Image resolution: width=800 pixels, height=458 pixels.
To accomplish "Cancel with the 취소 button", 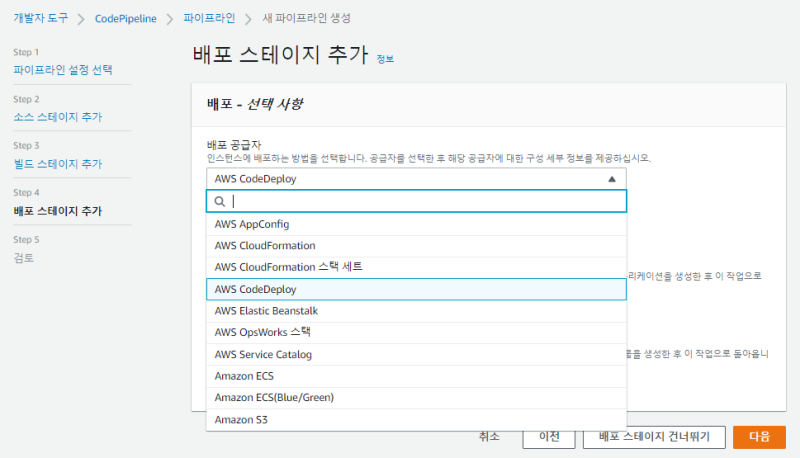I will (489, 437).
